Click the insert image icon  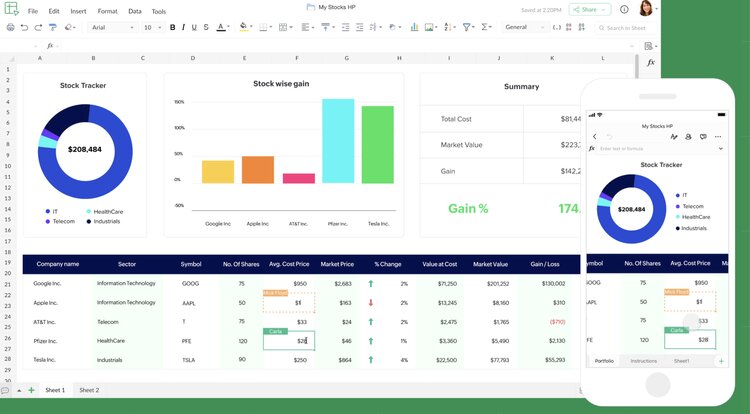tap(430, 27)
